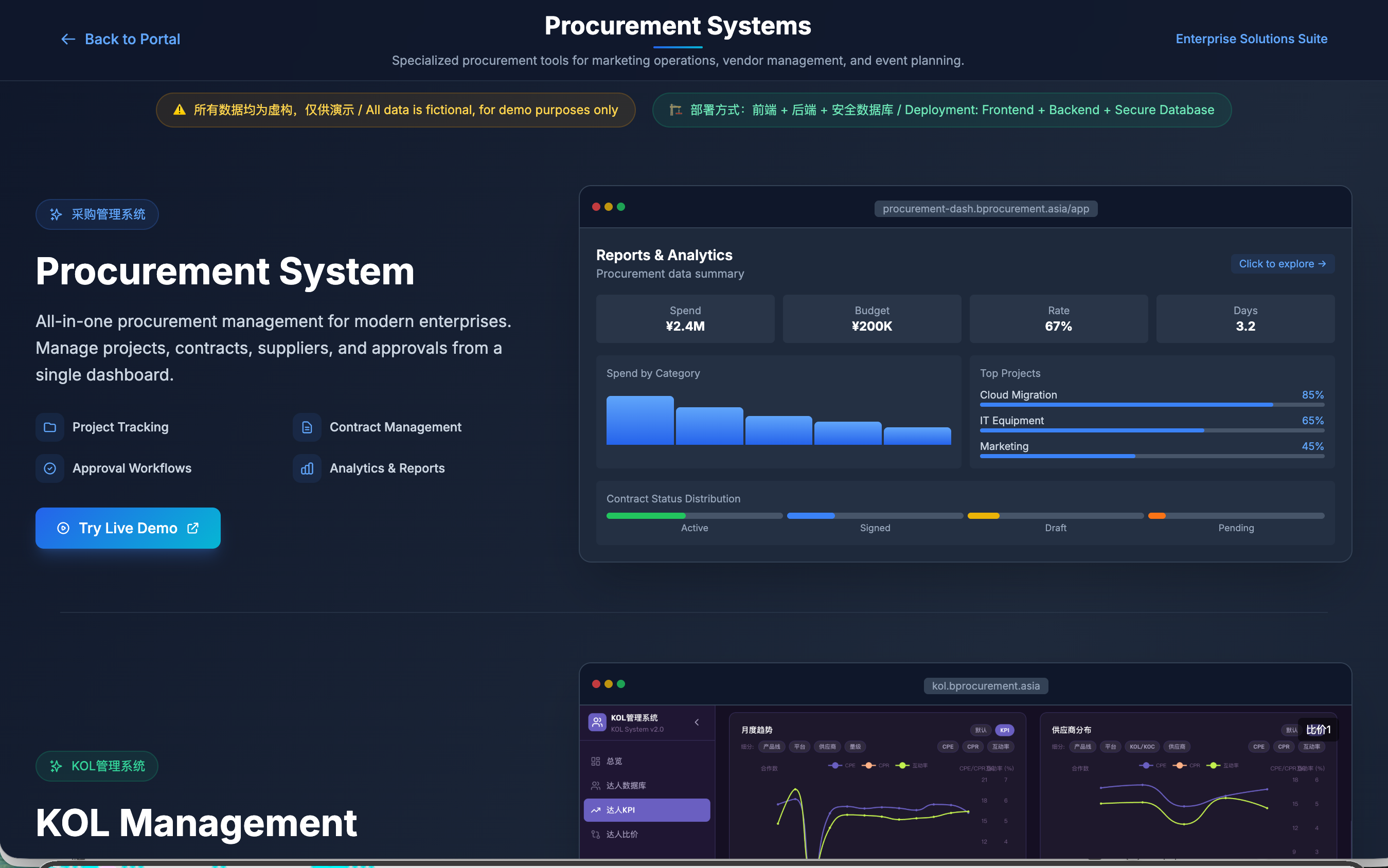This screenshot has width=1388, height=868.
Task: Open 达人比价 in the KOL sidebar
Action: (647, 834)
